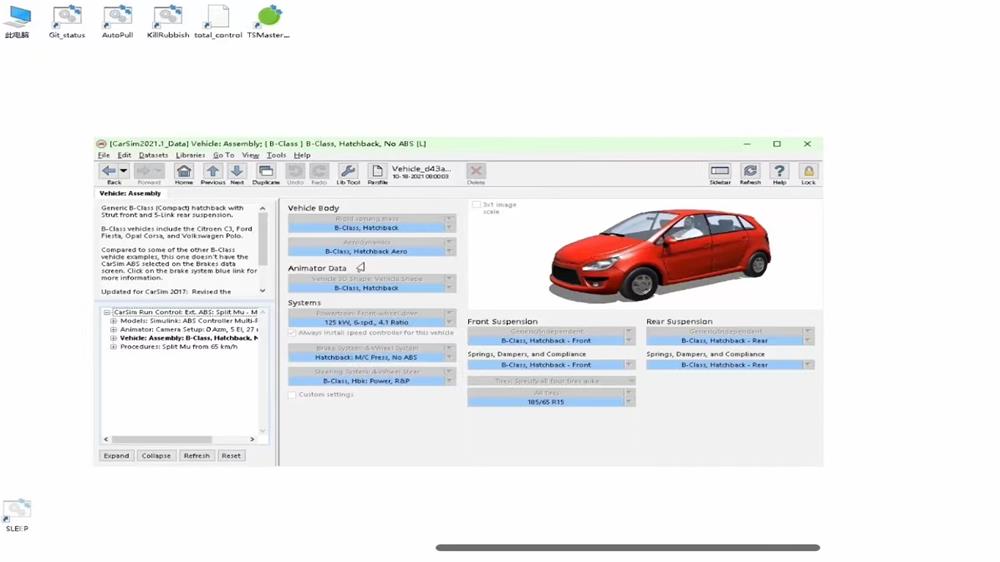Expand the Procedures: Split Mu tree node
The height and width of the screenshot is (562, 1000).
(114, 347)
